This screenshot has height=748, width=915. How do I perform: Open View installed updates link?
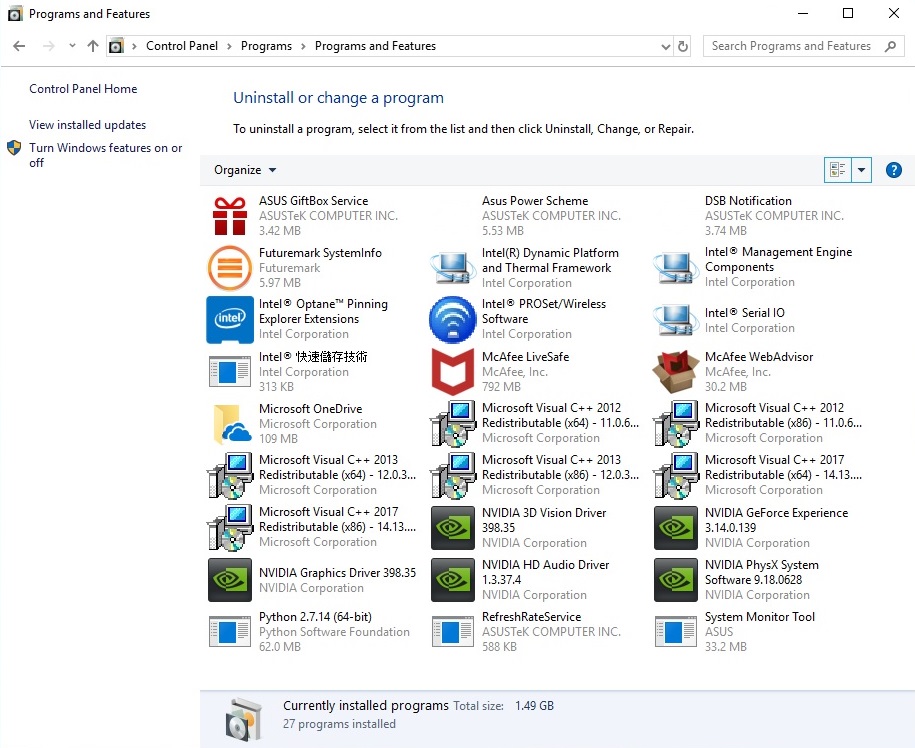88,125
